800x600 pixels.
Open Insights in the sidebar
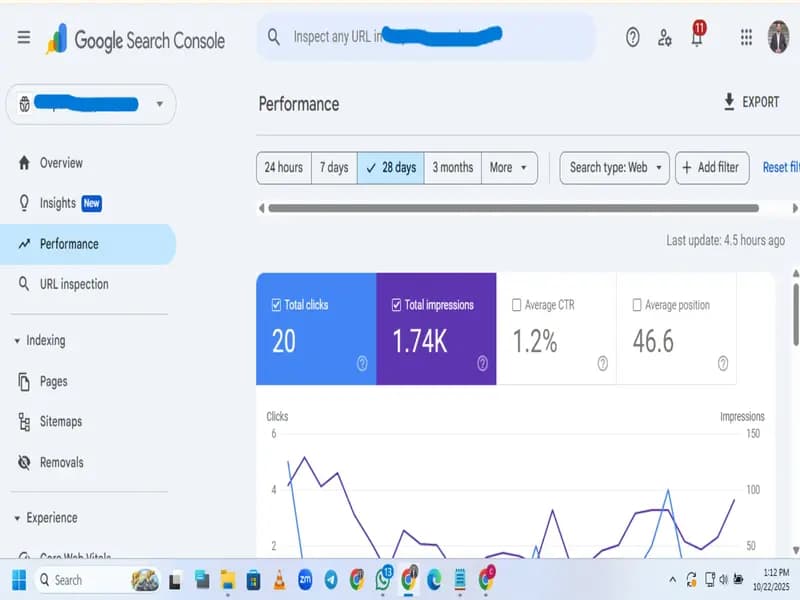(x=88, y=203)
